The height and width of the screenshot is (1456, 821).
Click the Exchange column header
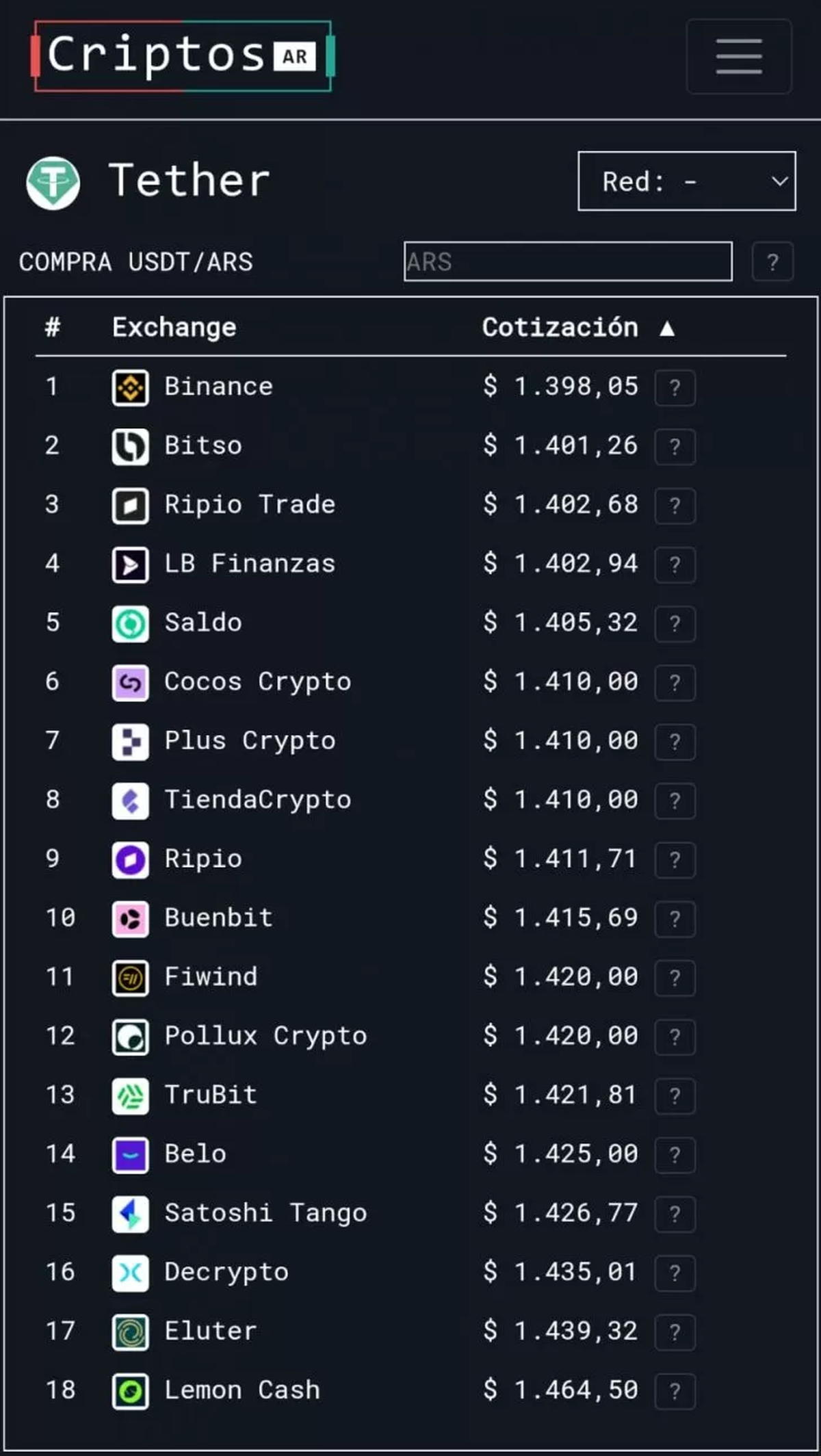click(174, 328)
